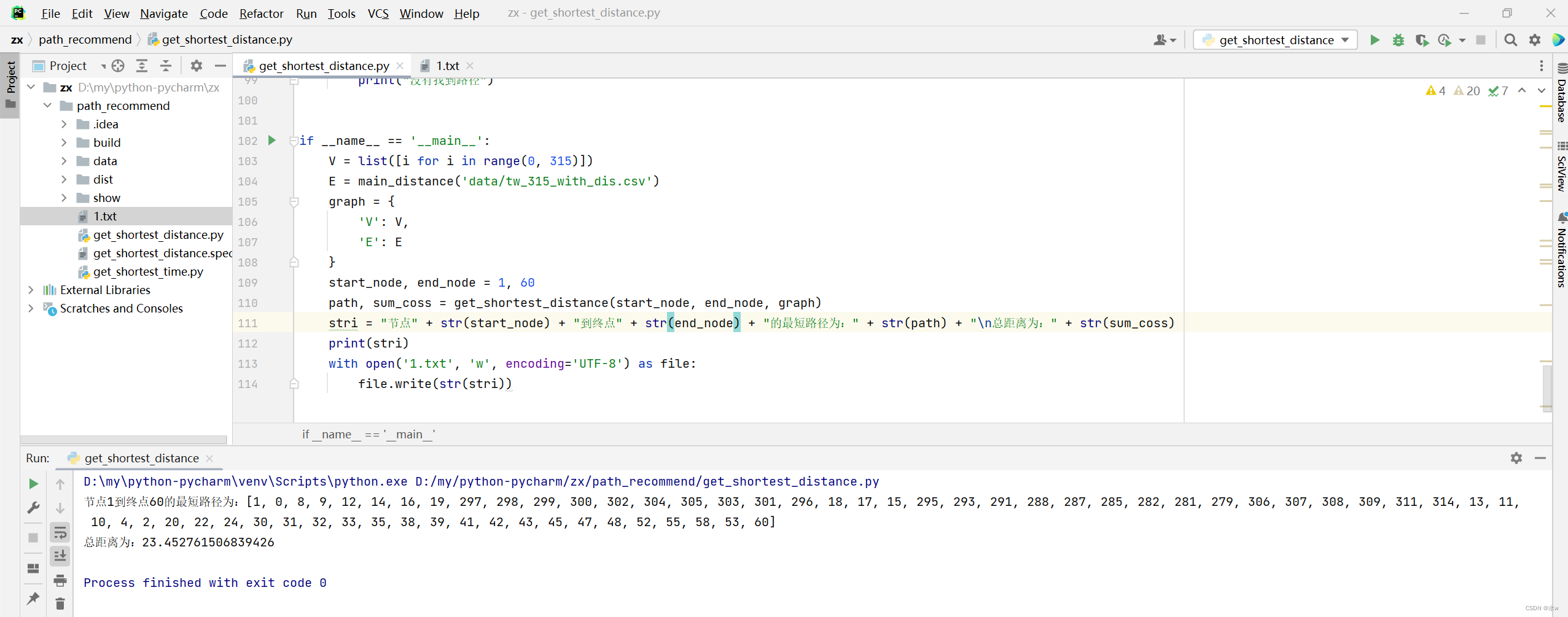Open the Navigate menu
Screen dimensions: 1568x617
coord(164,14)
